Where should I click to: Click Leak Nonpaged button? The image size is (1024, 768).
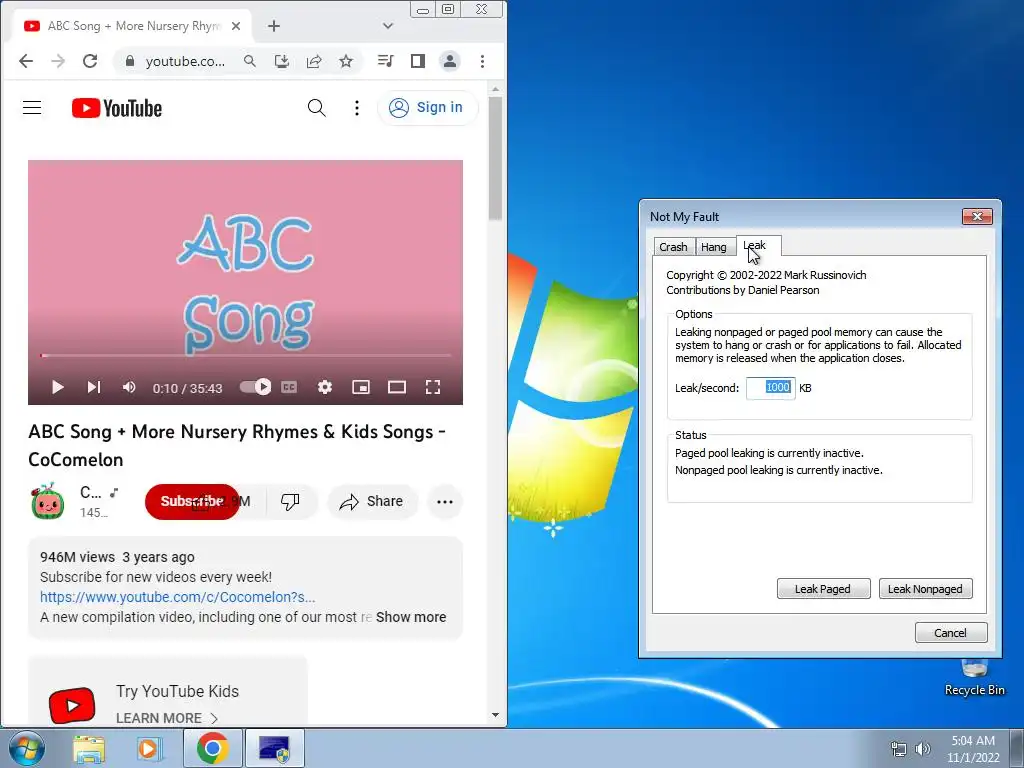925,588
